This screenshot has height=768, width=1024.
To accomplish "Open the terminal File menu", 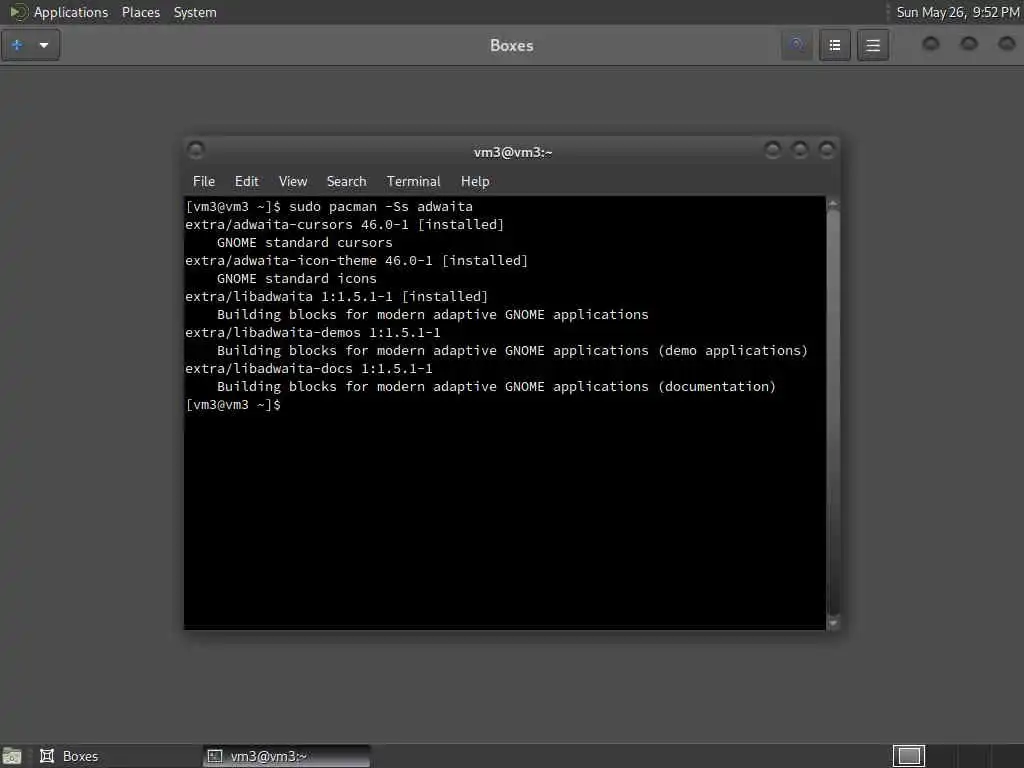I will (x=204, y=182).
